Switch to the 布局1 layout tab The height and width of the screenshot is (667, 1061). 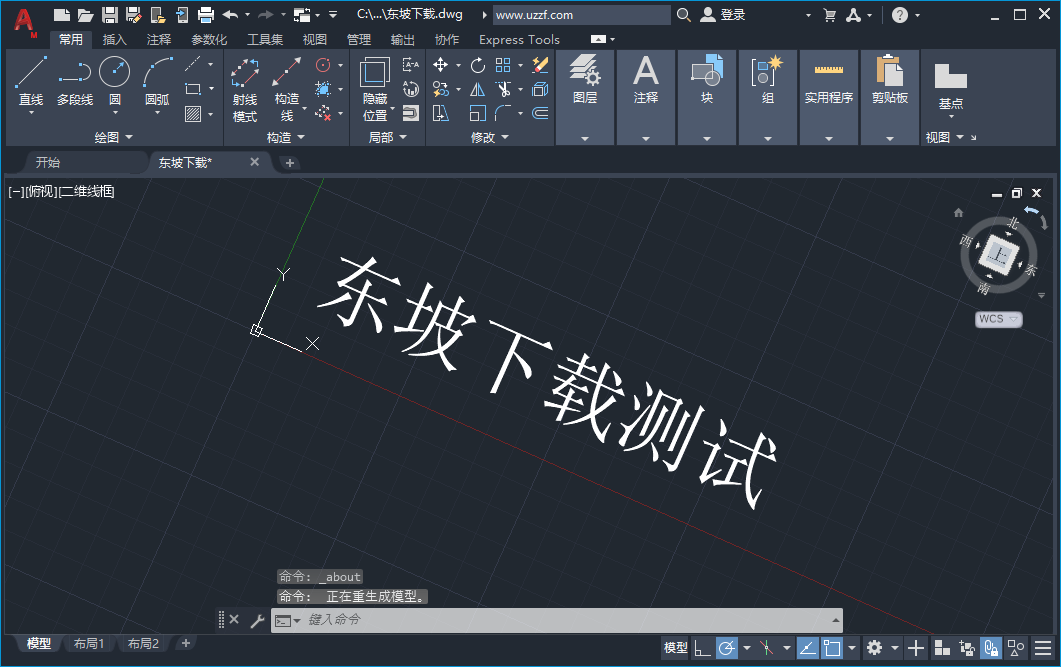coord(89,643)
